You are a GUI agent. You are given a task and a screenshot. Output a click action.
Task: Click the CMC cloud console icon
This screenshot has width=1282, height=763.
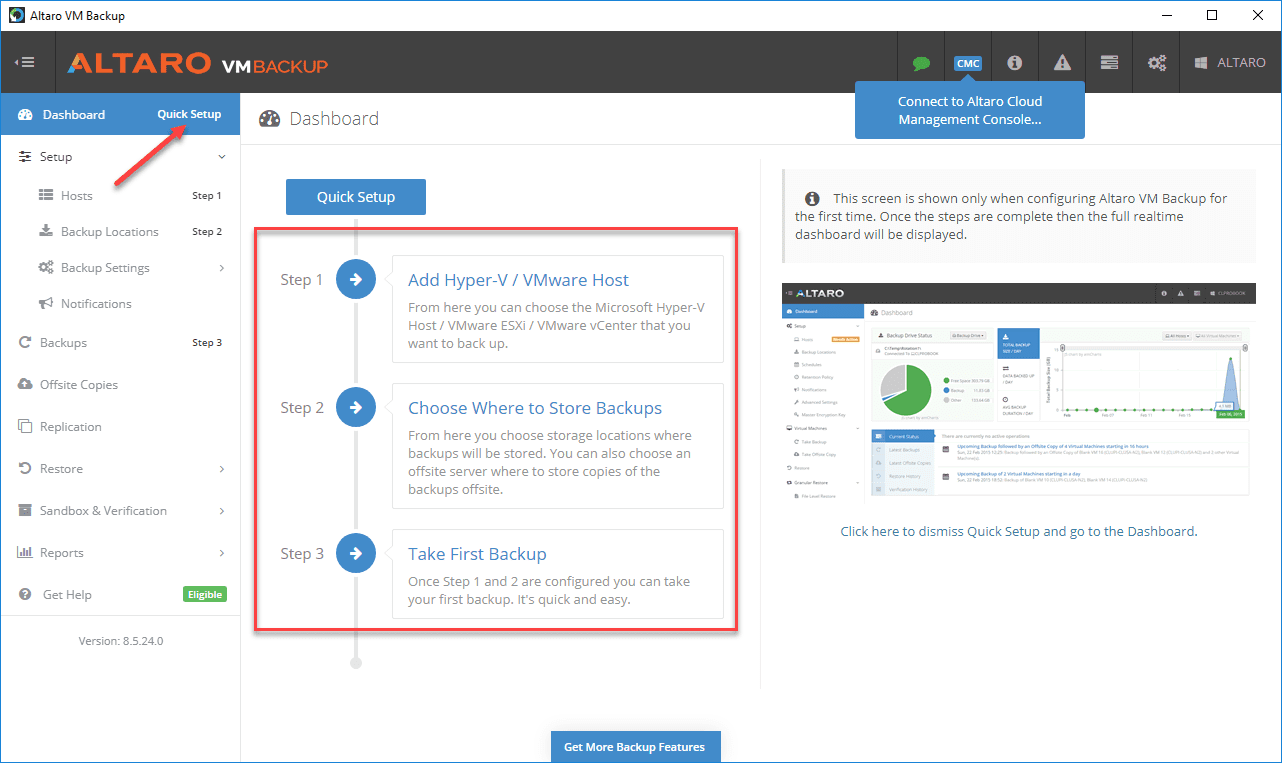[x=968, y=63]
